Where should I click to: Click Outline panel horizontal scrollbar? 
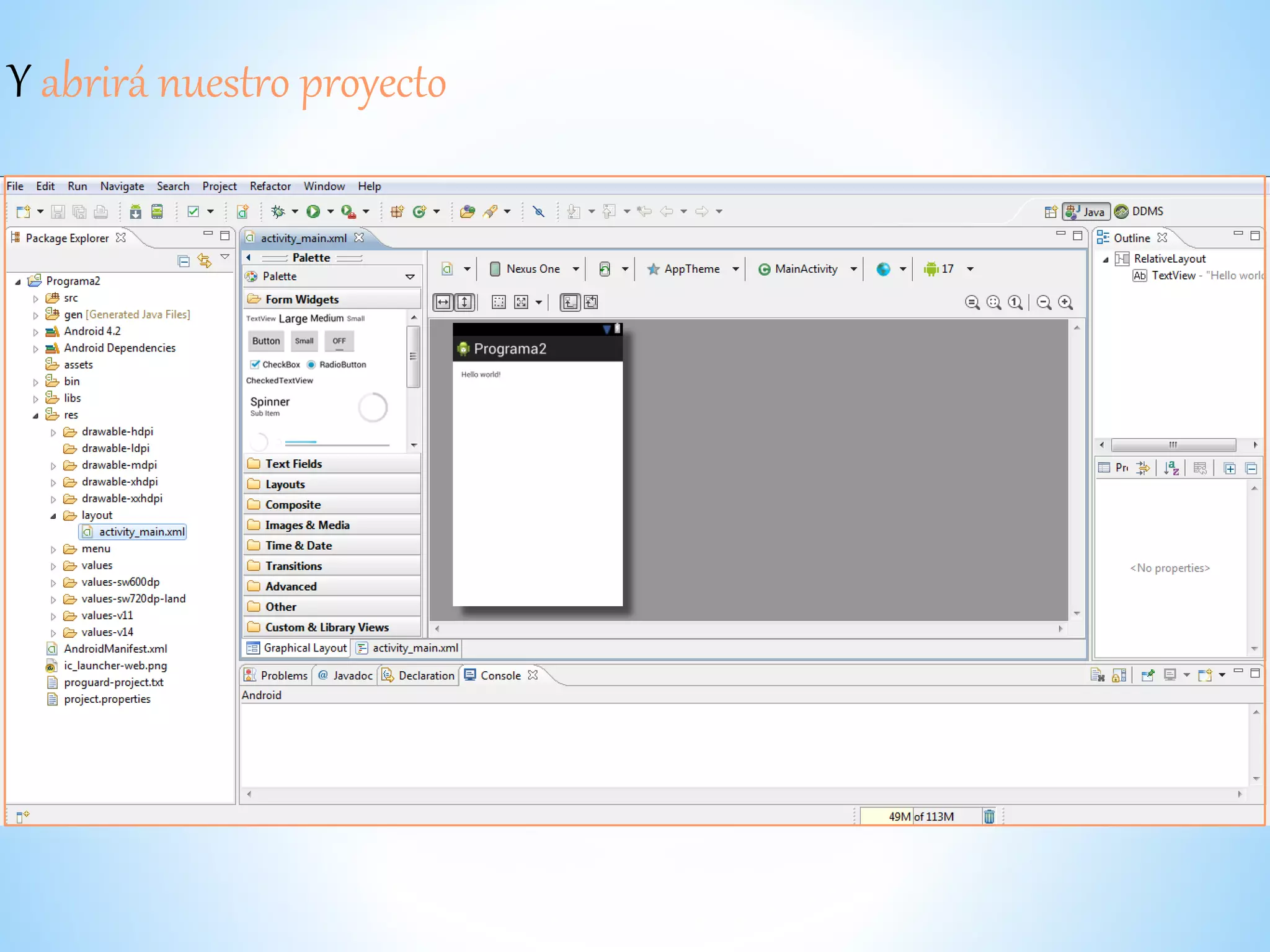(x=1173, y=444)
